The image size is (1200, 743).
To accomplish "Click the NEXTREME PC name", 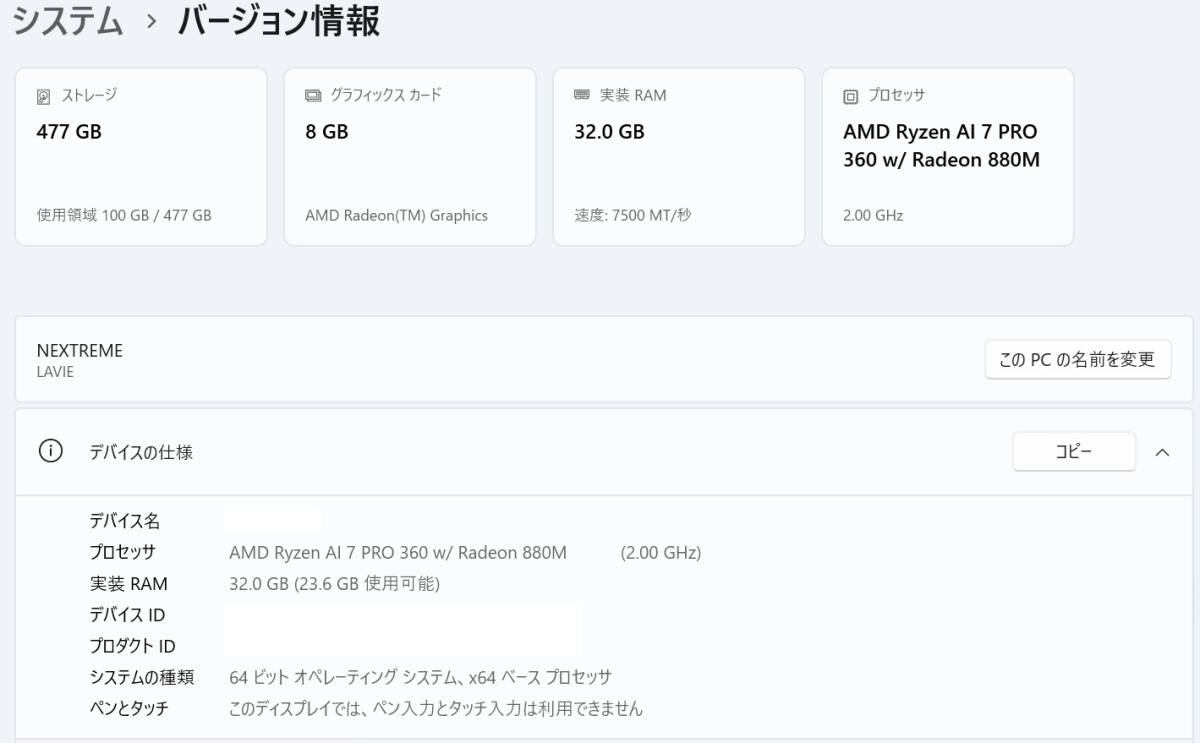I will click(80, 350).
